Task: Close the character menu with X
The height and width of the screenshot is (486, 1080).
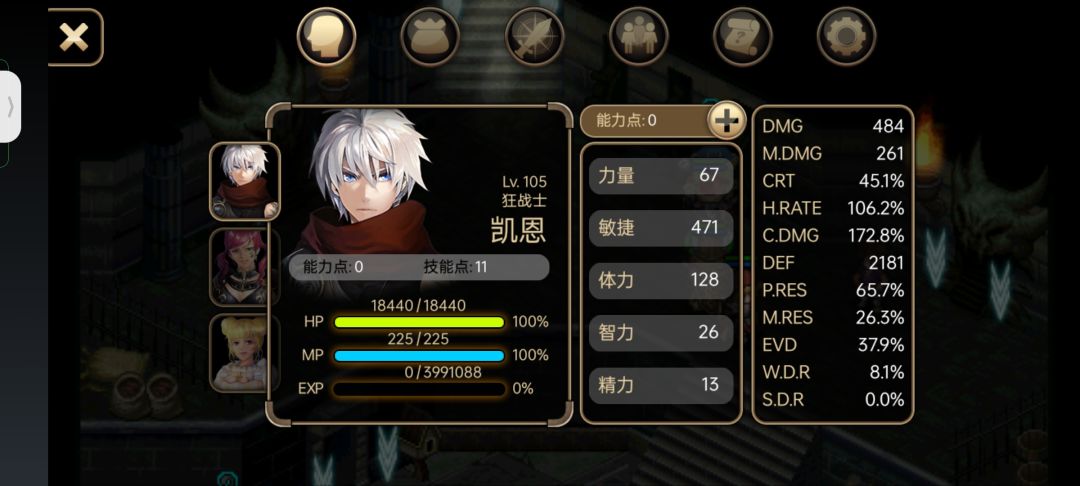Action: pyautogui.click(x=74, y=37)
